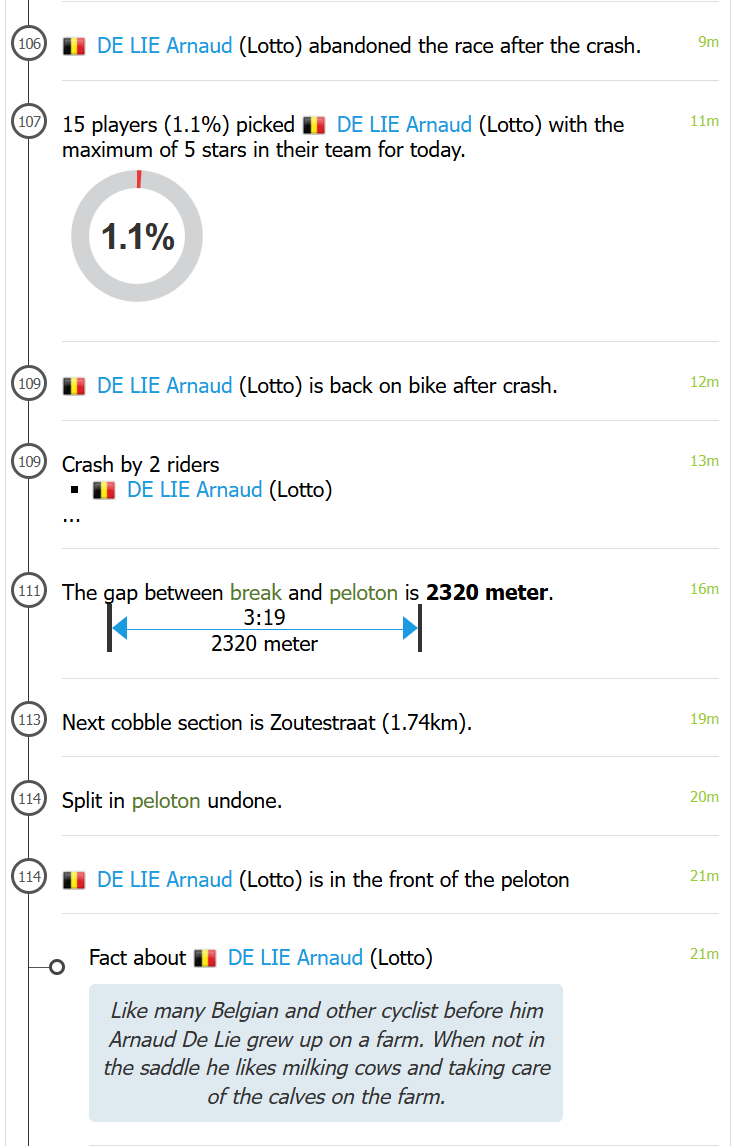Click Belgian flag beside abandoned race entry

click(74, 46)
